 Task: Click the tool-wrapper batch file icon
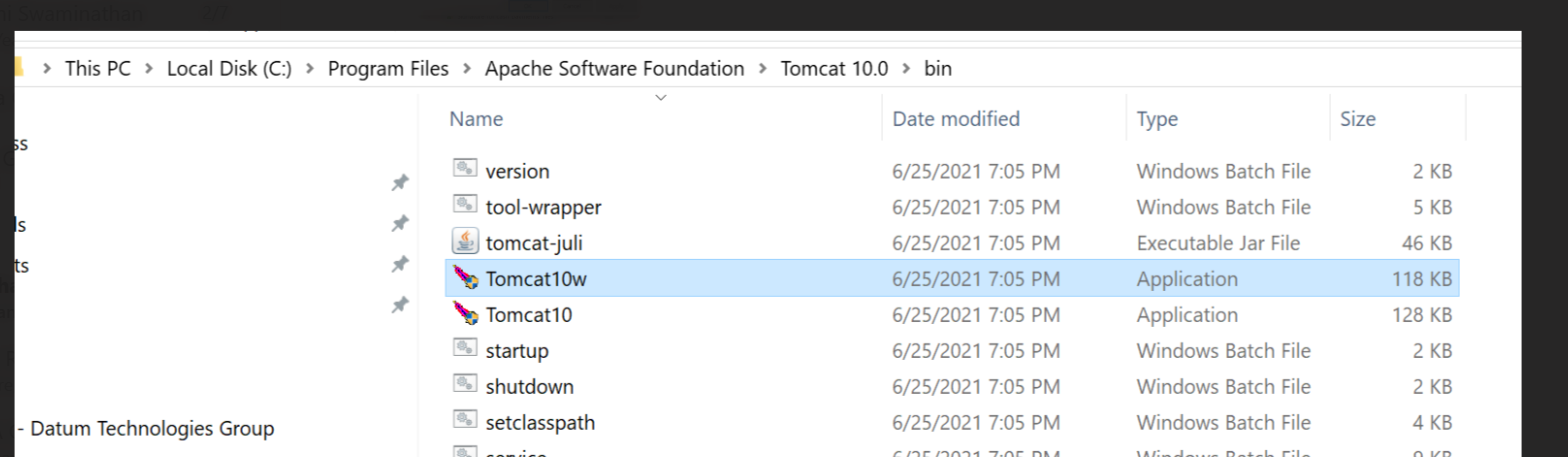pyautogui.click(x=464, y=206)
